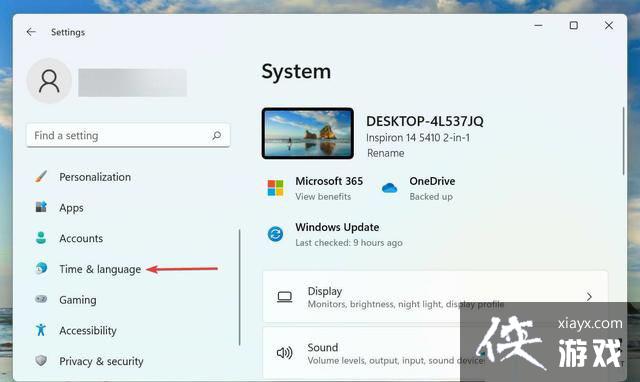Open OneDrive Backed up status

click(x=431, y=196)
